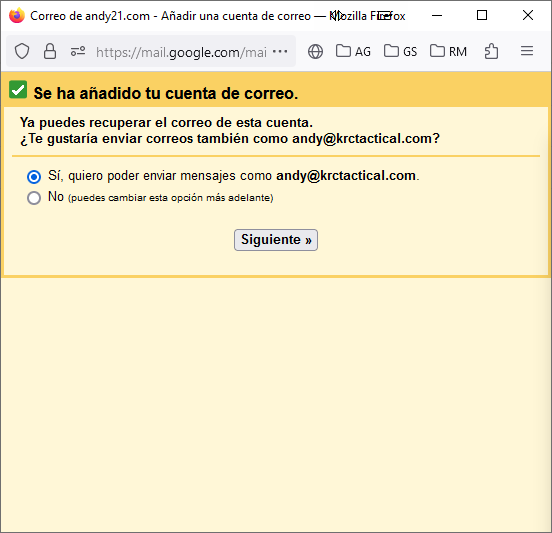Open the Extensions puzzle icon
Viewport: 552px width, 533px height.
491,51
